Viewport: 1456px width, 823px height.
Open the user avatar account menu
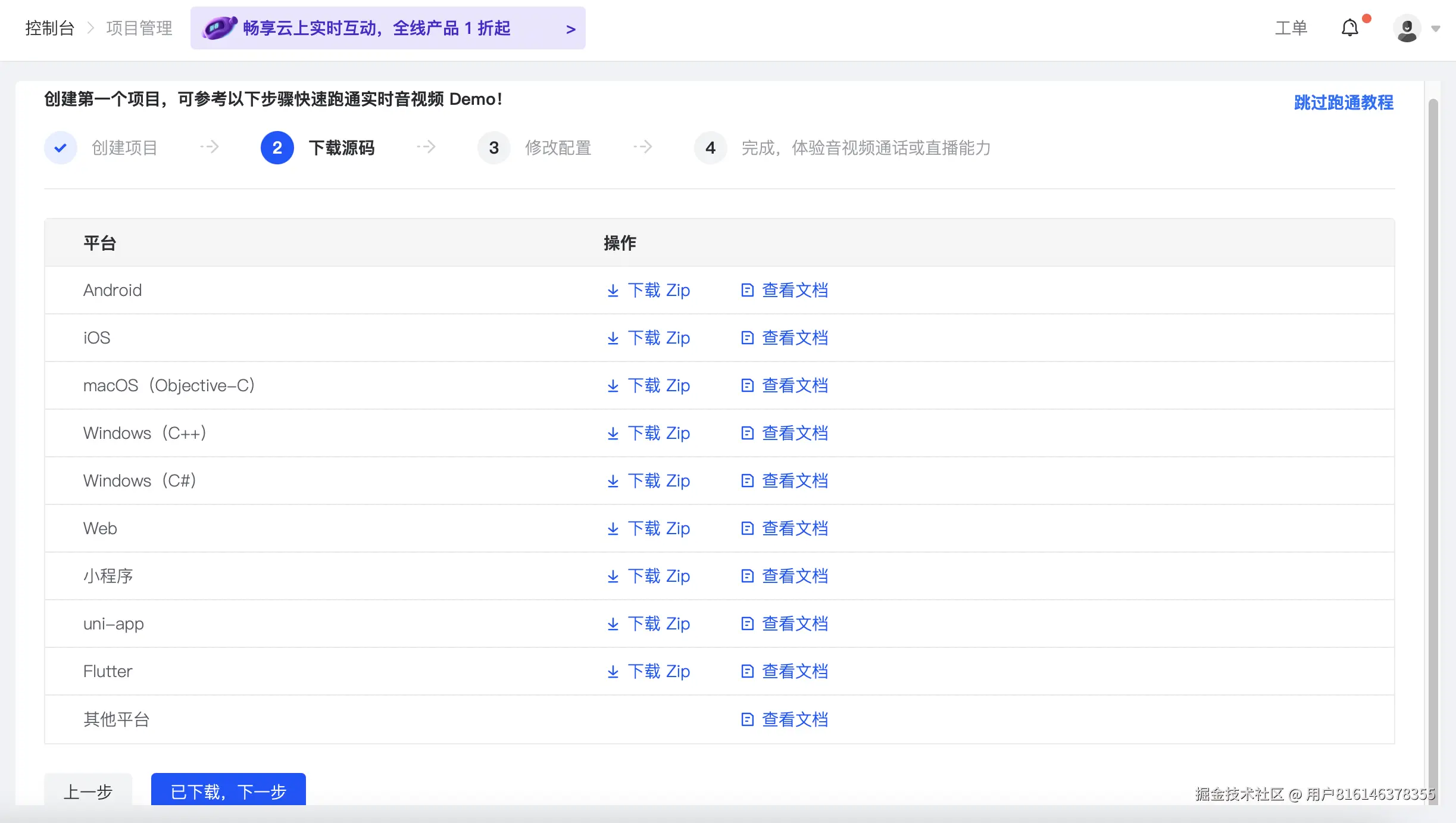(1407, 29)
